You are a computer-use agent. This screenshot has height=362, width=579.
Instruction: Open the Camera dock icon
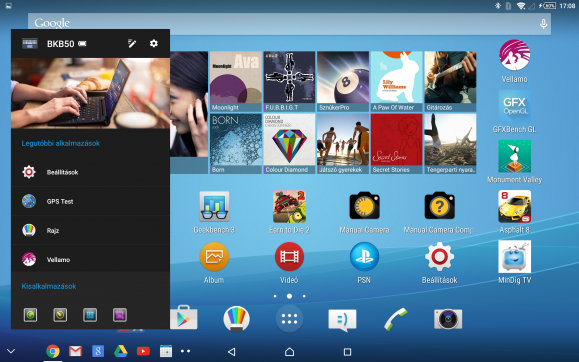point(448,319)
